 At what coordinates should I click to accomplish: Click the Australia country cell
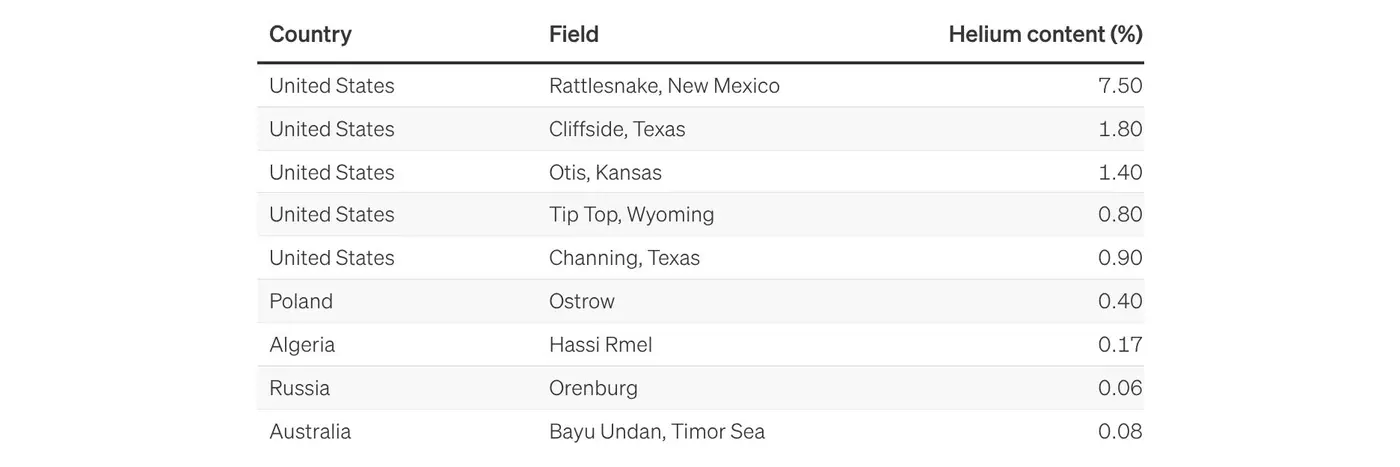(x=310, y=432)
